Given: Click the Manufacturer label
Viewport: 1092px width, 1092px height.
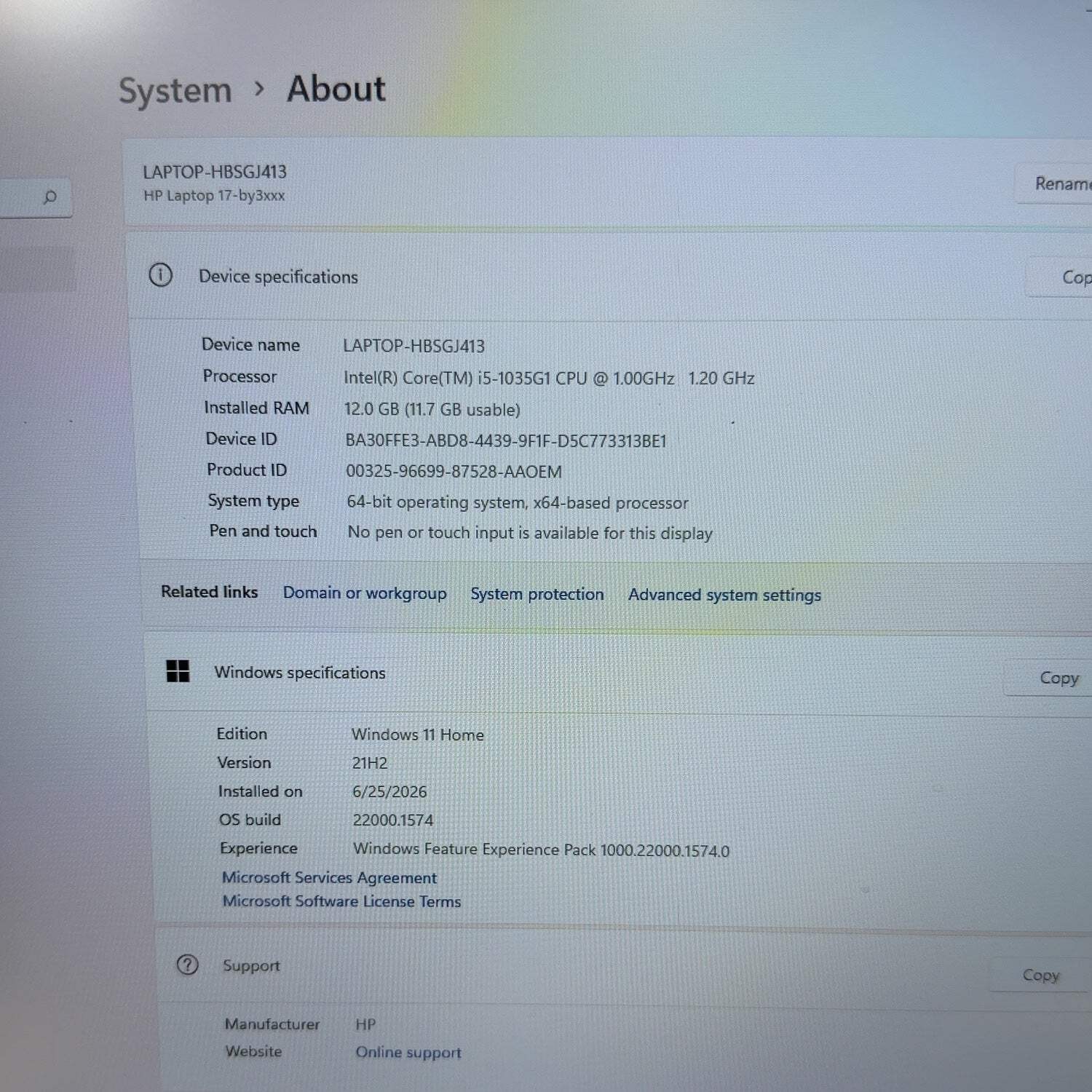Looking at the screenshot, I should click(272, 1024).
